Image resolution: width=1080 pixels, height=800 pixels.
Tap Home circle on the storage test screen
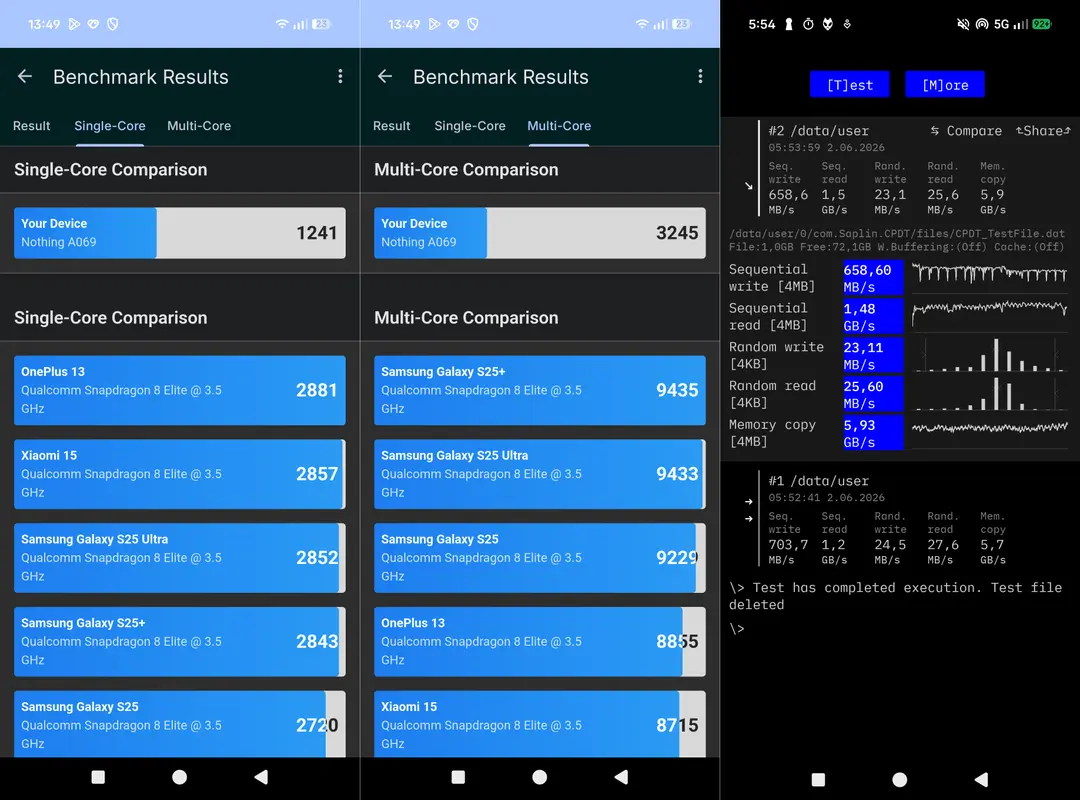[900, 779]
